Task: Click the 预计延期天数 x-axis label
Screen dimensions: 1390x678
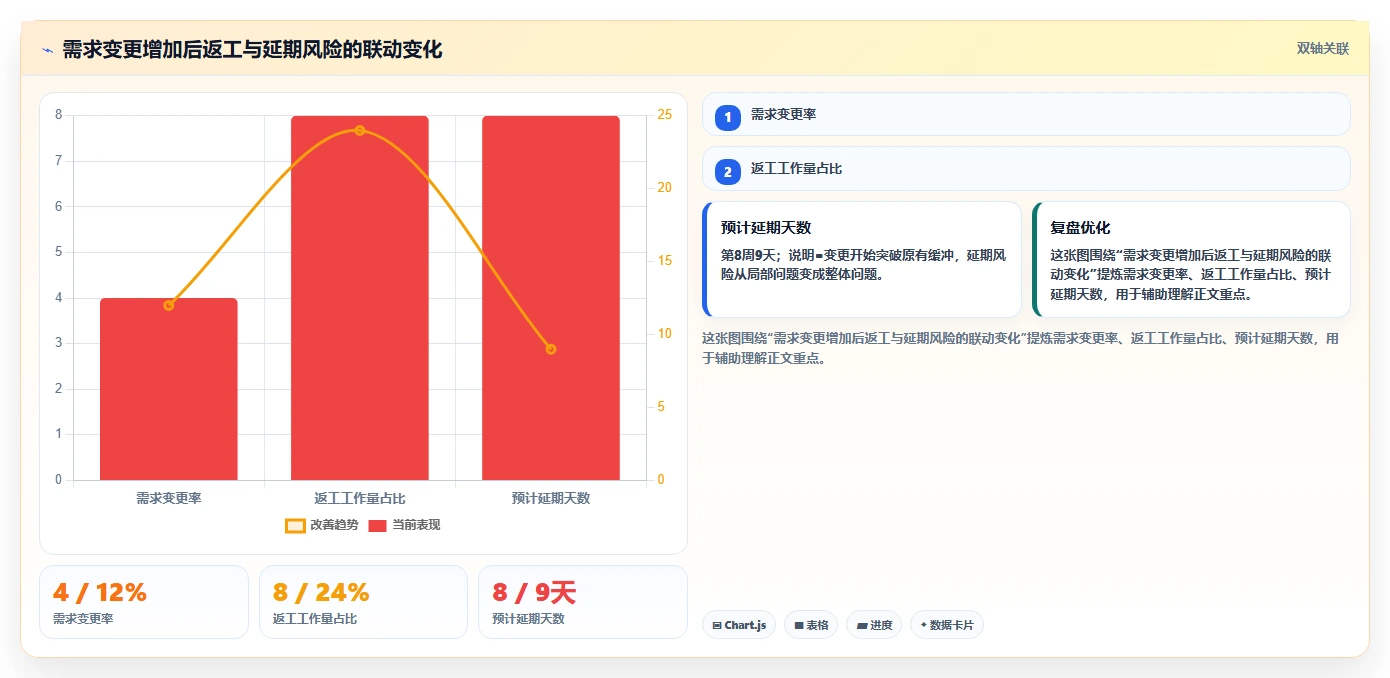Action: pyautogui.click(x=551, y=498)
